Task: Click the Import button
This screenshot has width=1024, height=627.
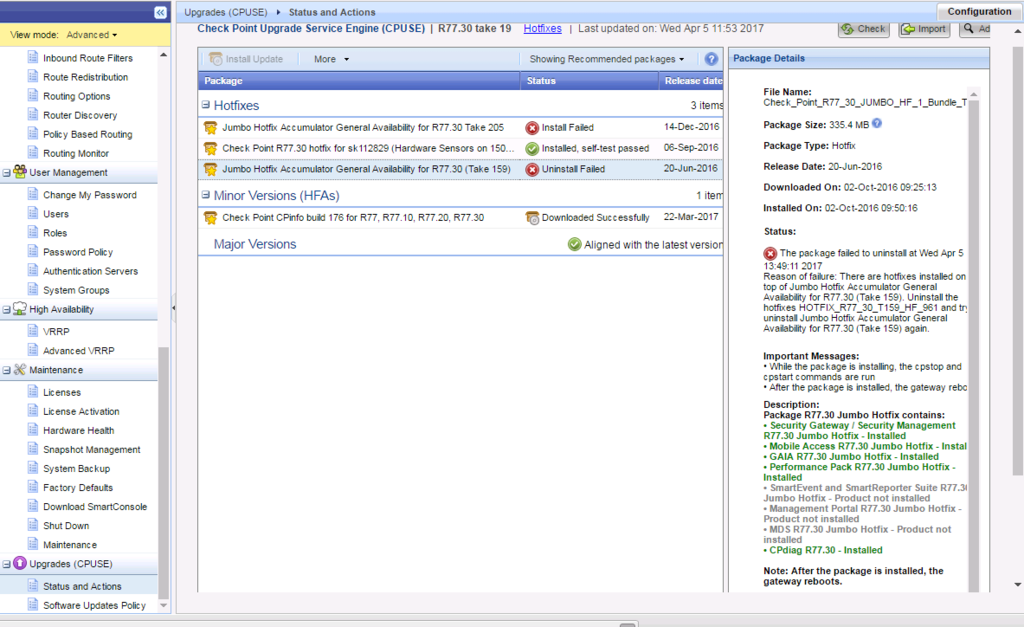Action: coord(924,29)
